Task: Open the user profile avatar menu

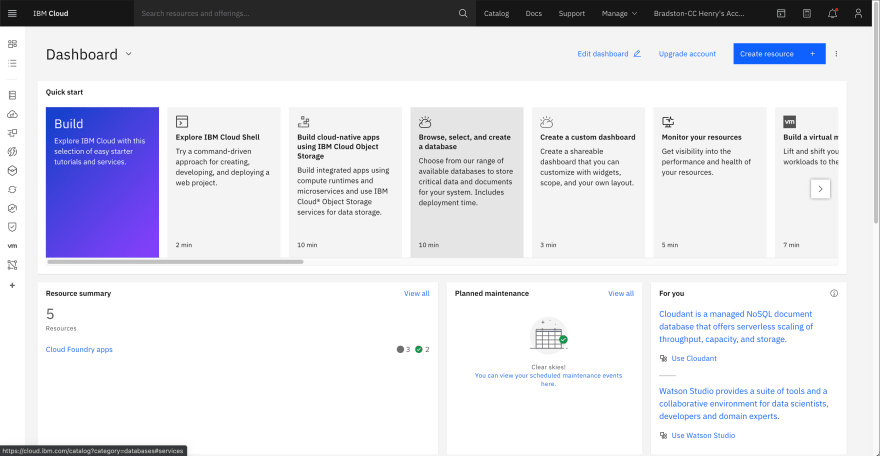Action: [x=858, y=13]
